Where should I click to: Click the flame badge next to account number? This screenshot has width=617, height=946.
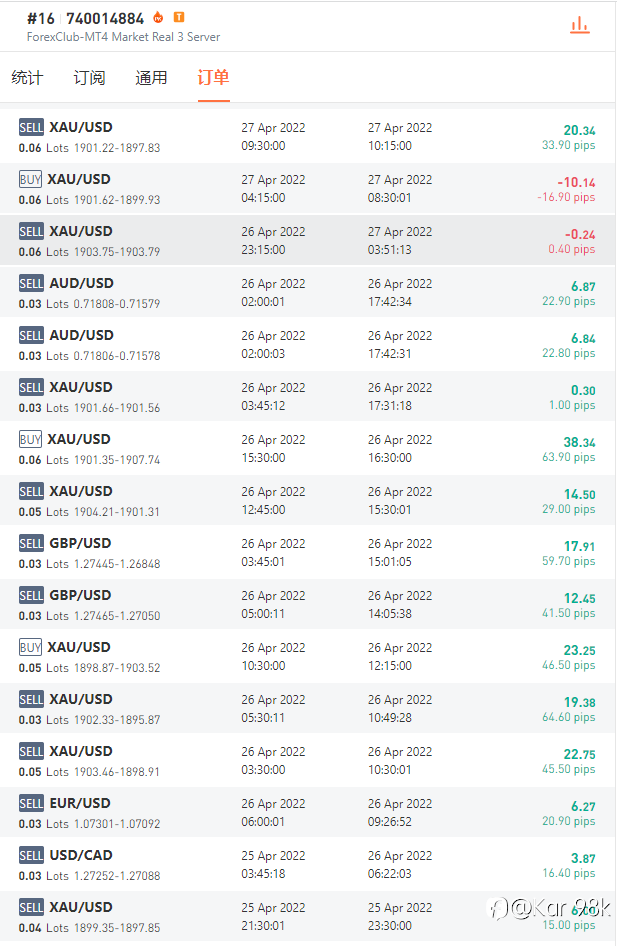tap(158, 18)
